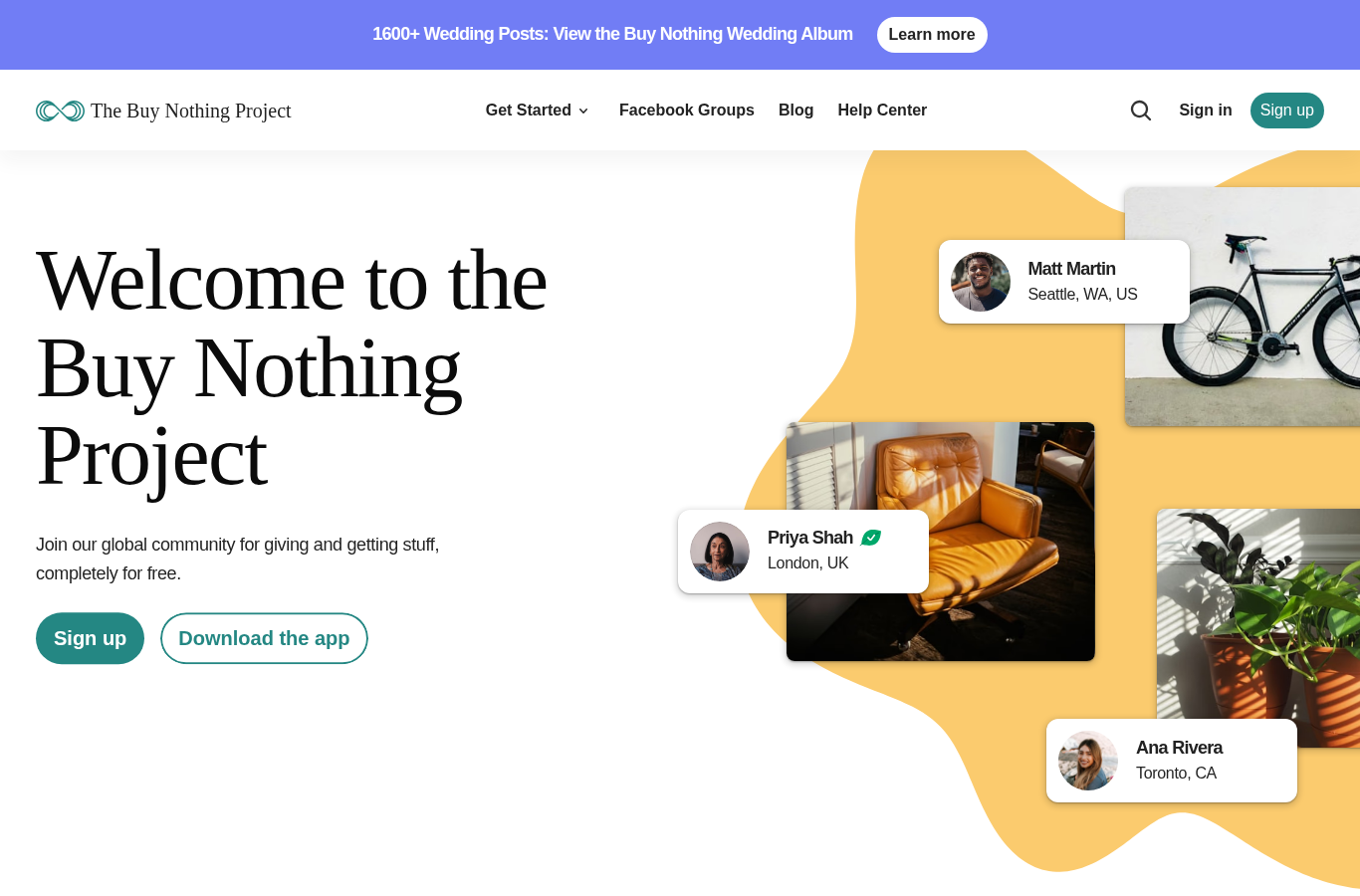This screenshot has width=1360, height=896.
Task: Click the Seattle, WA, US location text
Action: pos(1082,295)
